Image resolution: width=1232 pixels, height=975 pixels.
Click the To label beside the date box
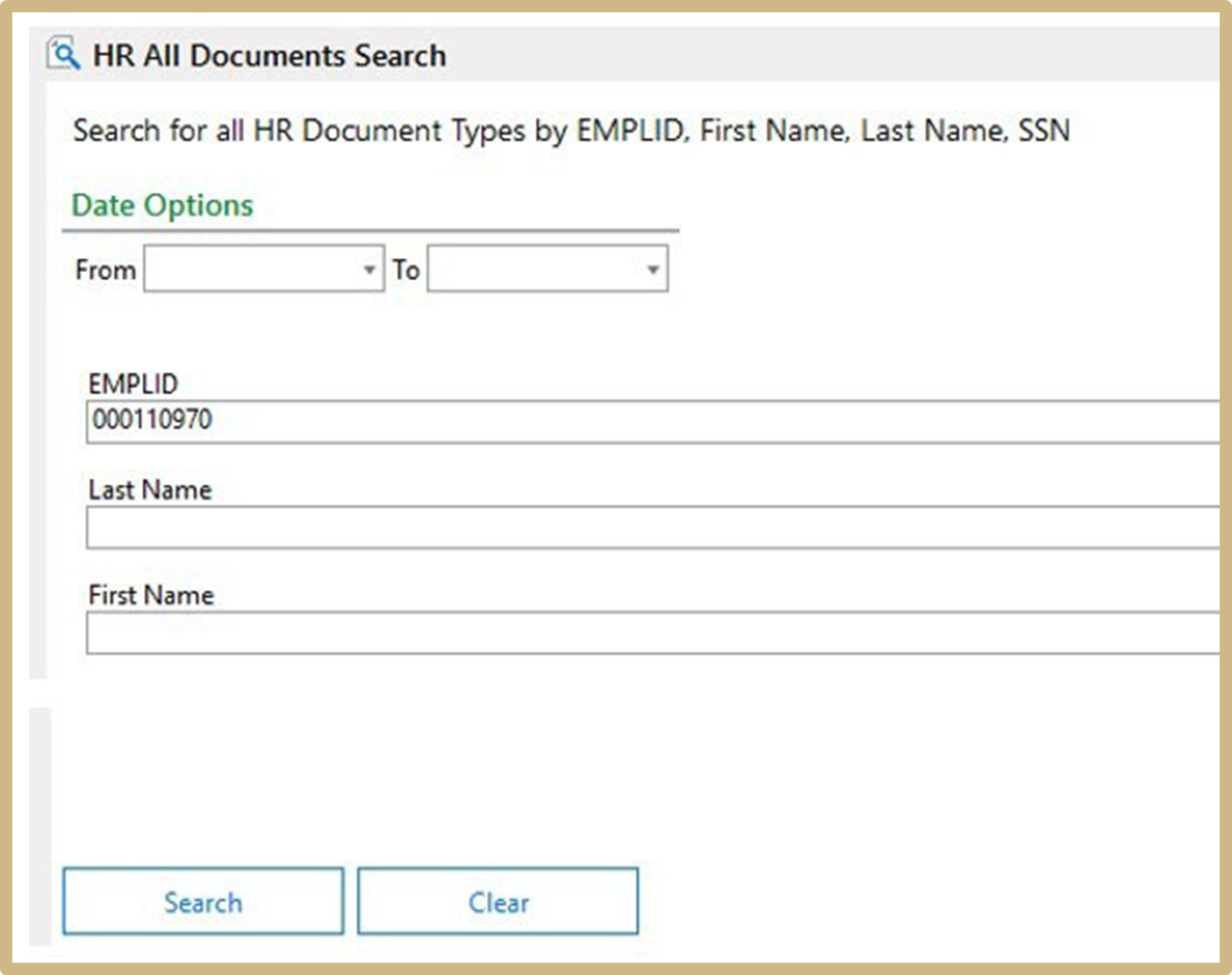(x=405, y=269)
